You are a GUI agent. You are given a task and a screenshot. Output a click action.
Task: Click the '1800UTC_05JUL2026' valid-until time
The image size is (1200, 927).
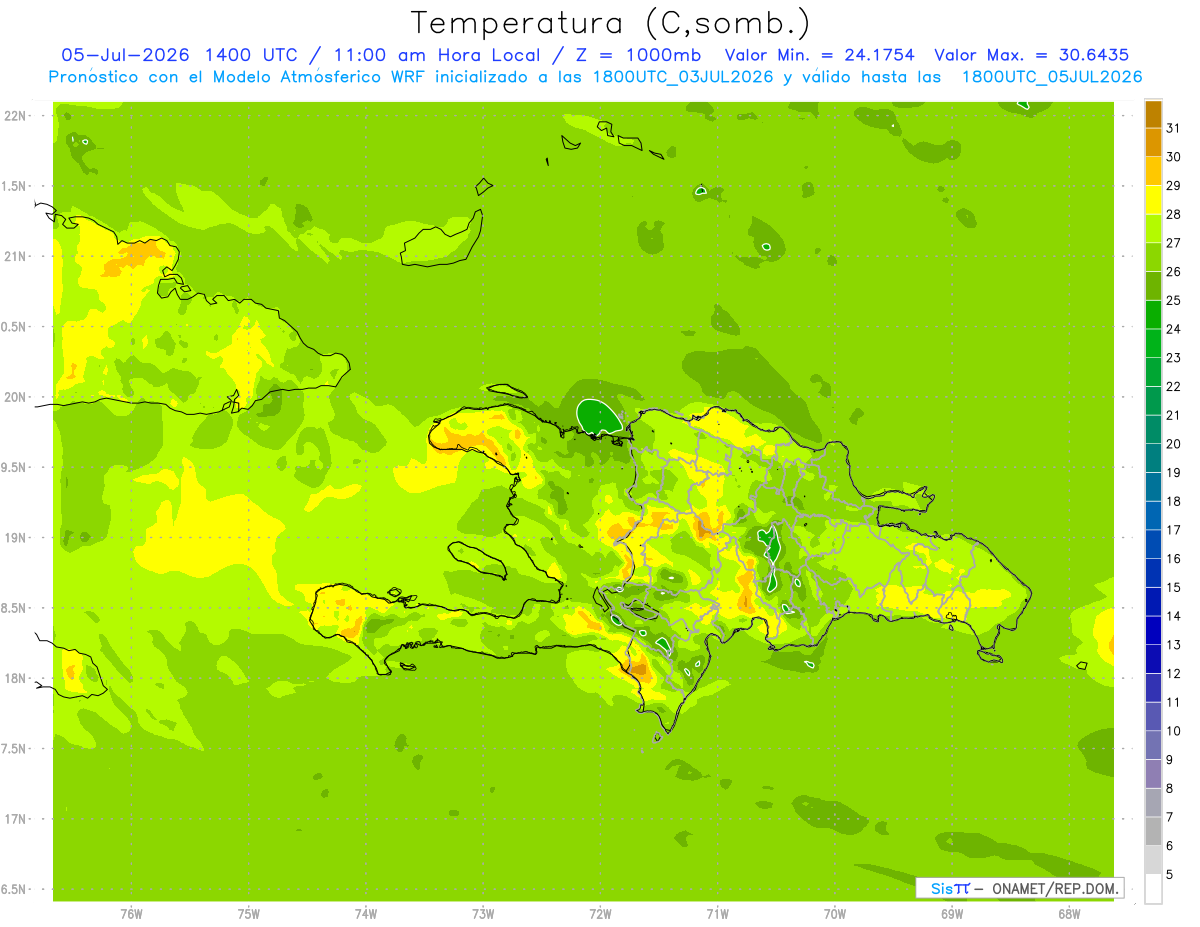point(1052,77)
